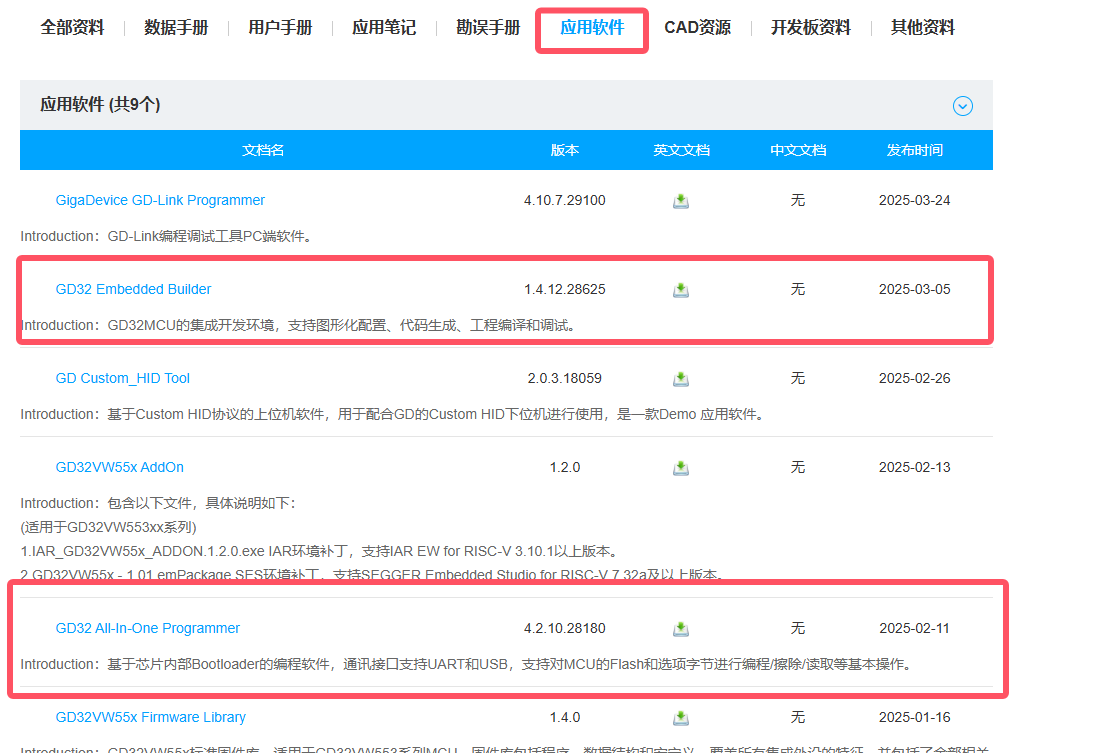Select the 其他资料 tab
The height and width of the screenshot is (753, 1117).
click(x=922, y=28)
